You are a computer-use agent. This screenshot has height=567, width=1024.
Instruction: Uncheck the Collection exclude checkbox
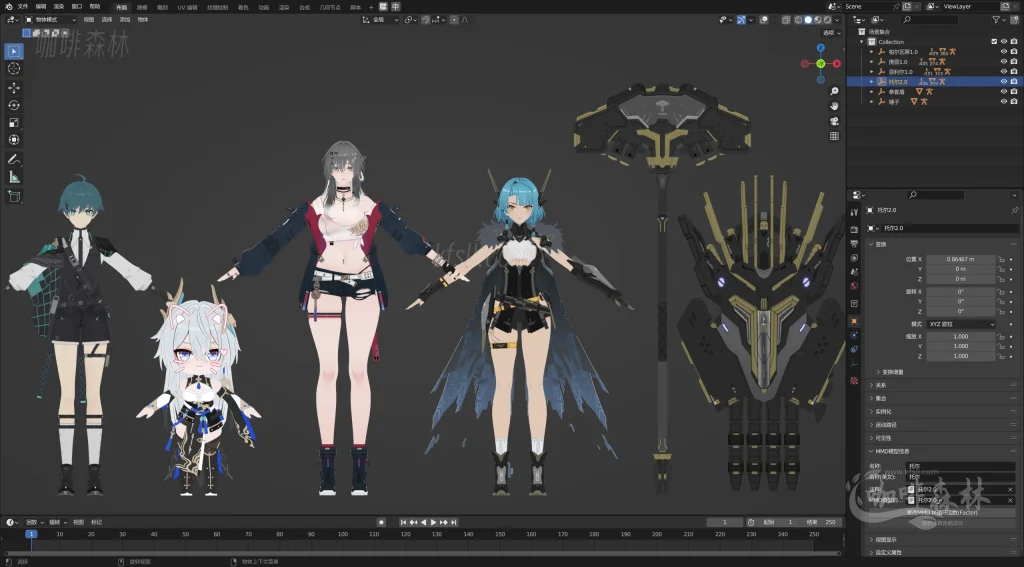995,42
